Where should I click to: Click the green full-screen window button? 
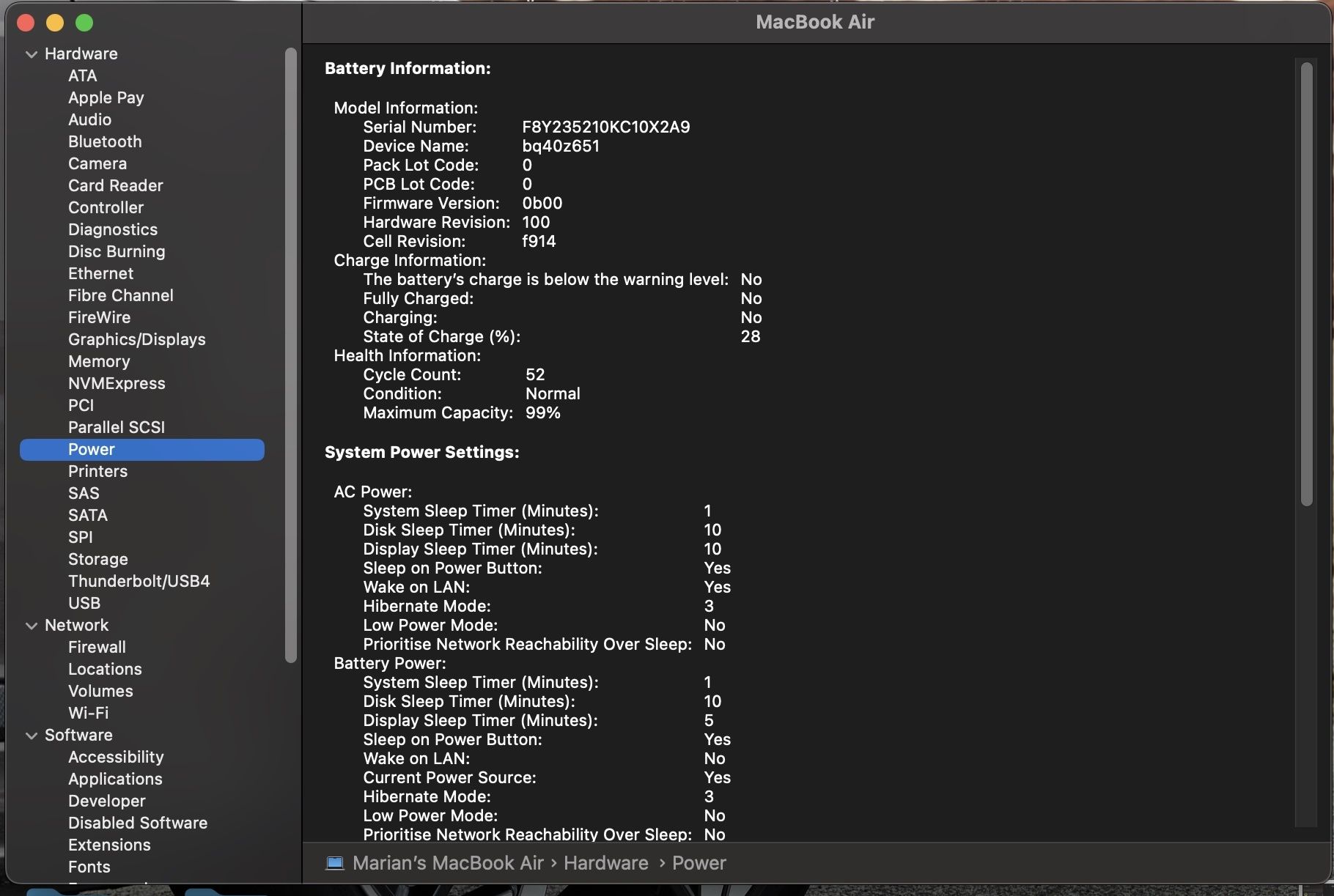tap(84, 23)
